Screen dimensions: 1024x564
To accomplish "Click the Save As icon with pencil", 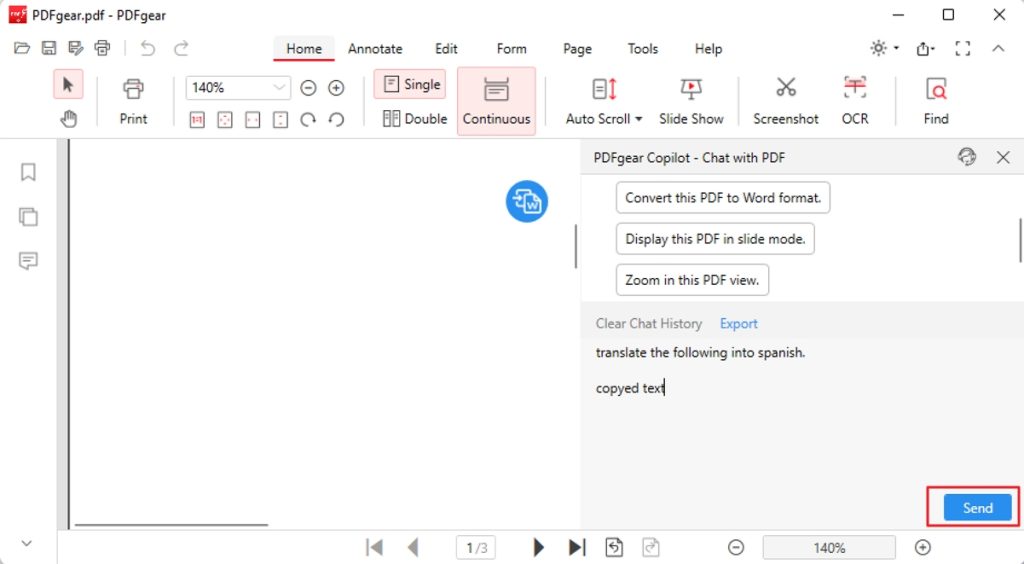I will coord(76,48).
